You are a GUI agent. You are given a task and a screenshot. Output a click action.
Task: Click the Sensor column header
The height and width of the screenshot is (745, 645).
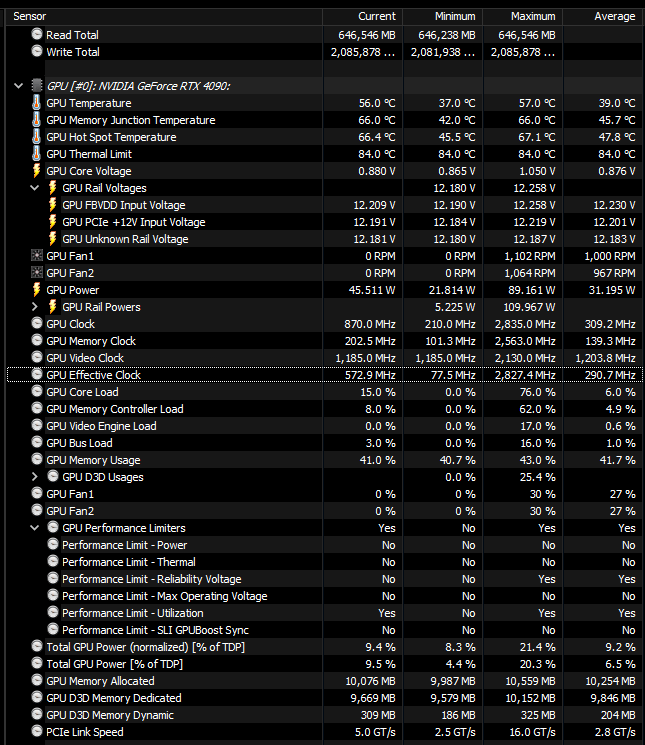point(163,16)
